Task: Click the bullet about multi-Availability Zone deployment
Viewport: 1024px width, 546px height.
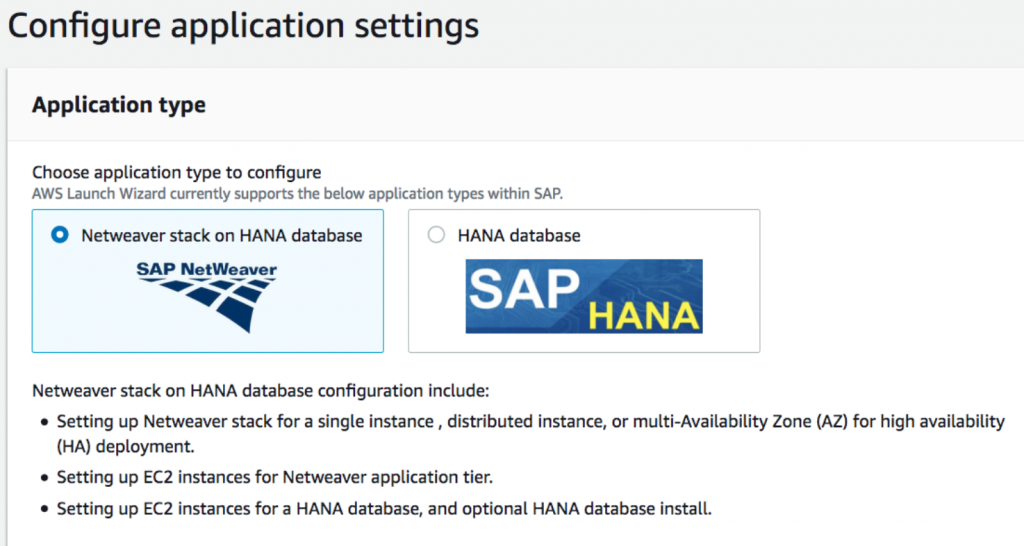Action: [530, 422]
